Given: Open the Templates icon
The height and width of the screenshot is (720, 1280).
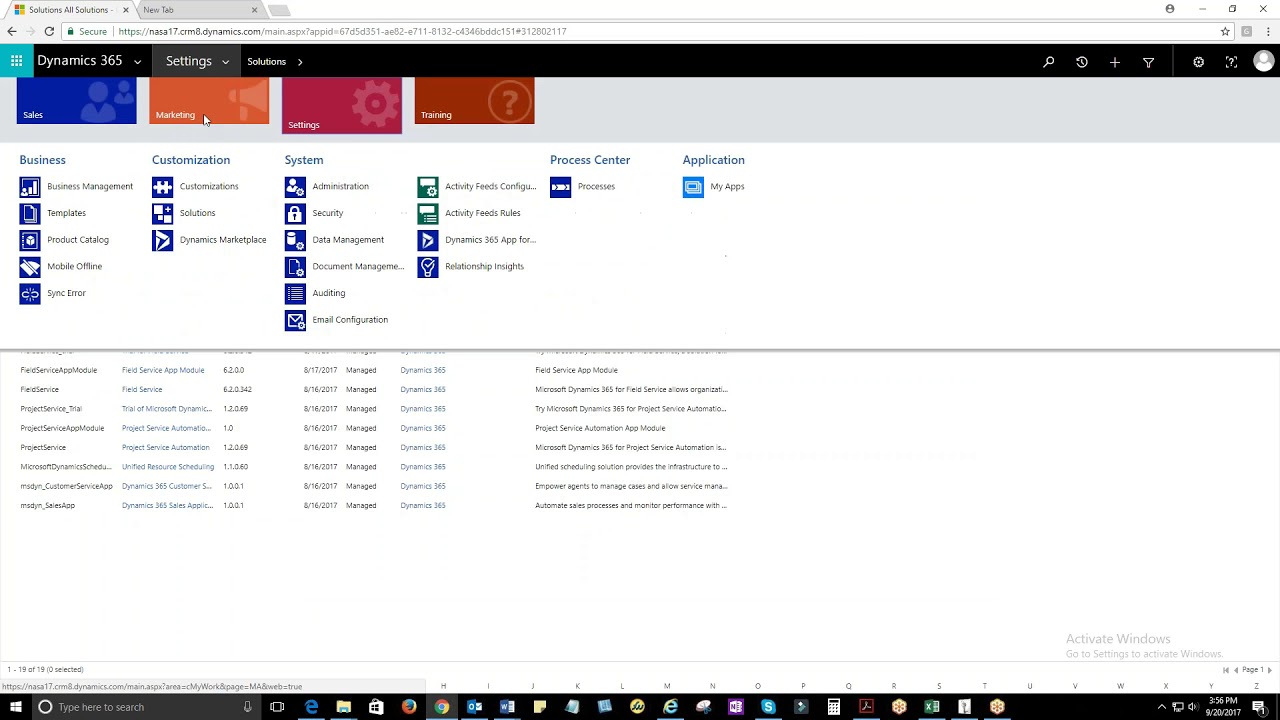Looking at the screenshot, I should (x=30, y=213).
